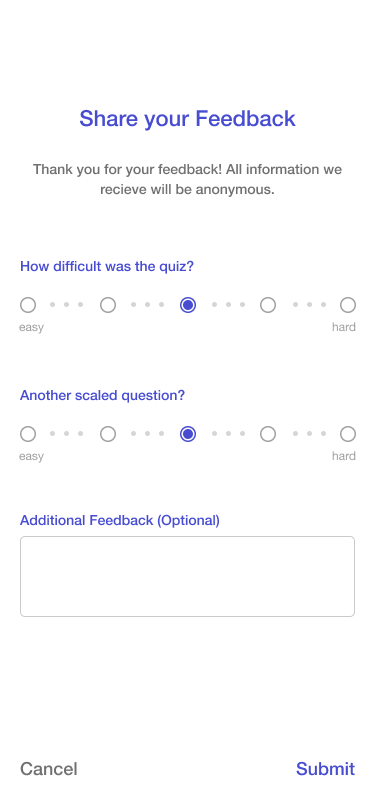Viewport: 375px width, 812px height.
Task: Select the easiest option for quiz difficulty
Action: 28,305
